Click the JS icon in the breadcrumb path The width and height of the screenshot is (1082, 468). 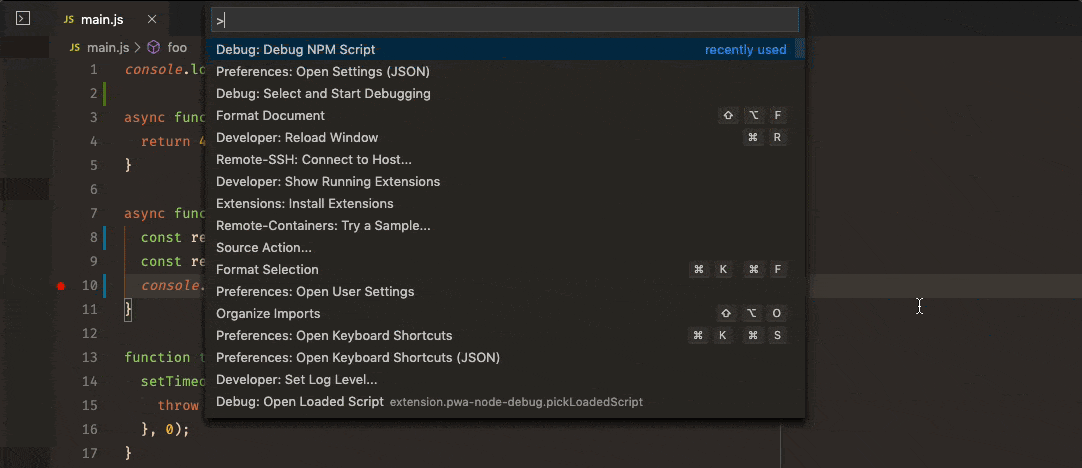(75, 47)
